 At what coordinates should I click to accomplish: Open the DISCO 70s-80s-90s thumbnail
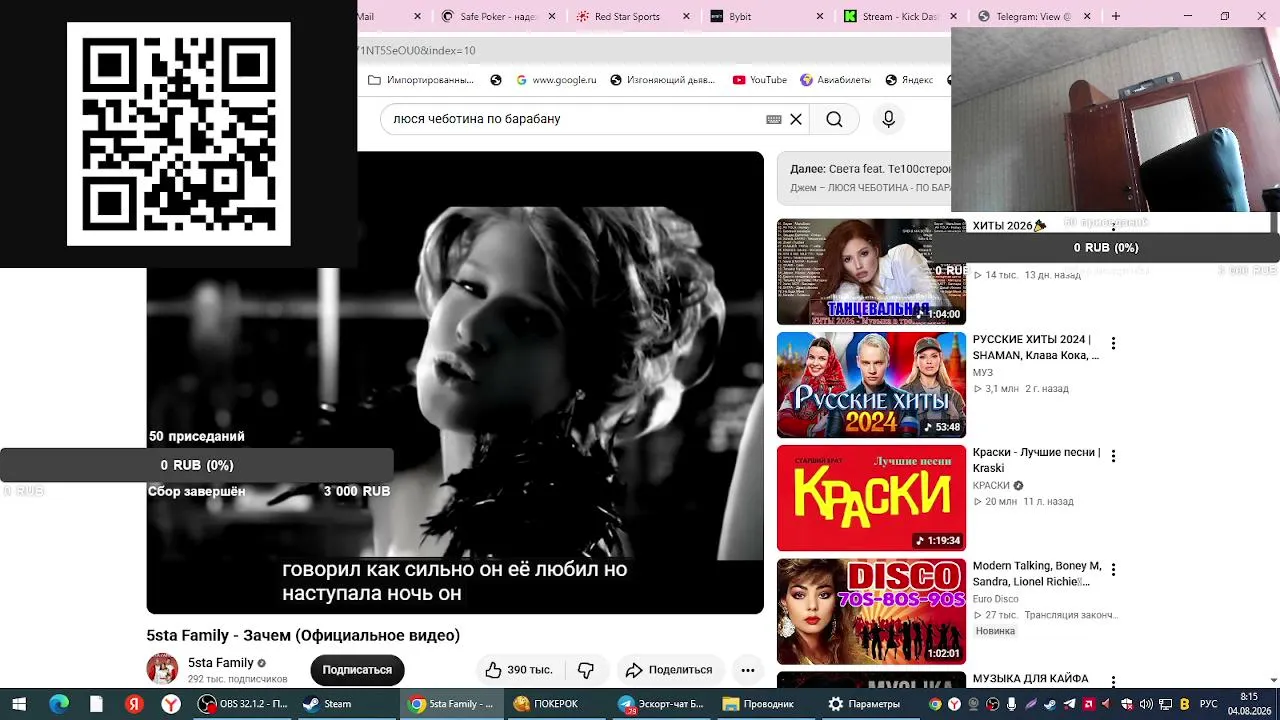click(x=871, y=611)
